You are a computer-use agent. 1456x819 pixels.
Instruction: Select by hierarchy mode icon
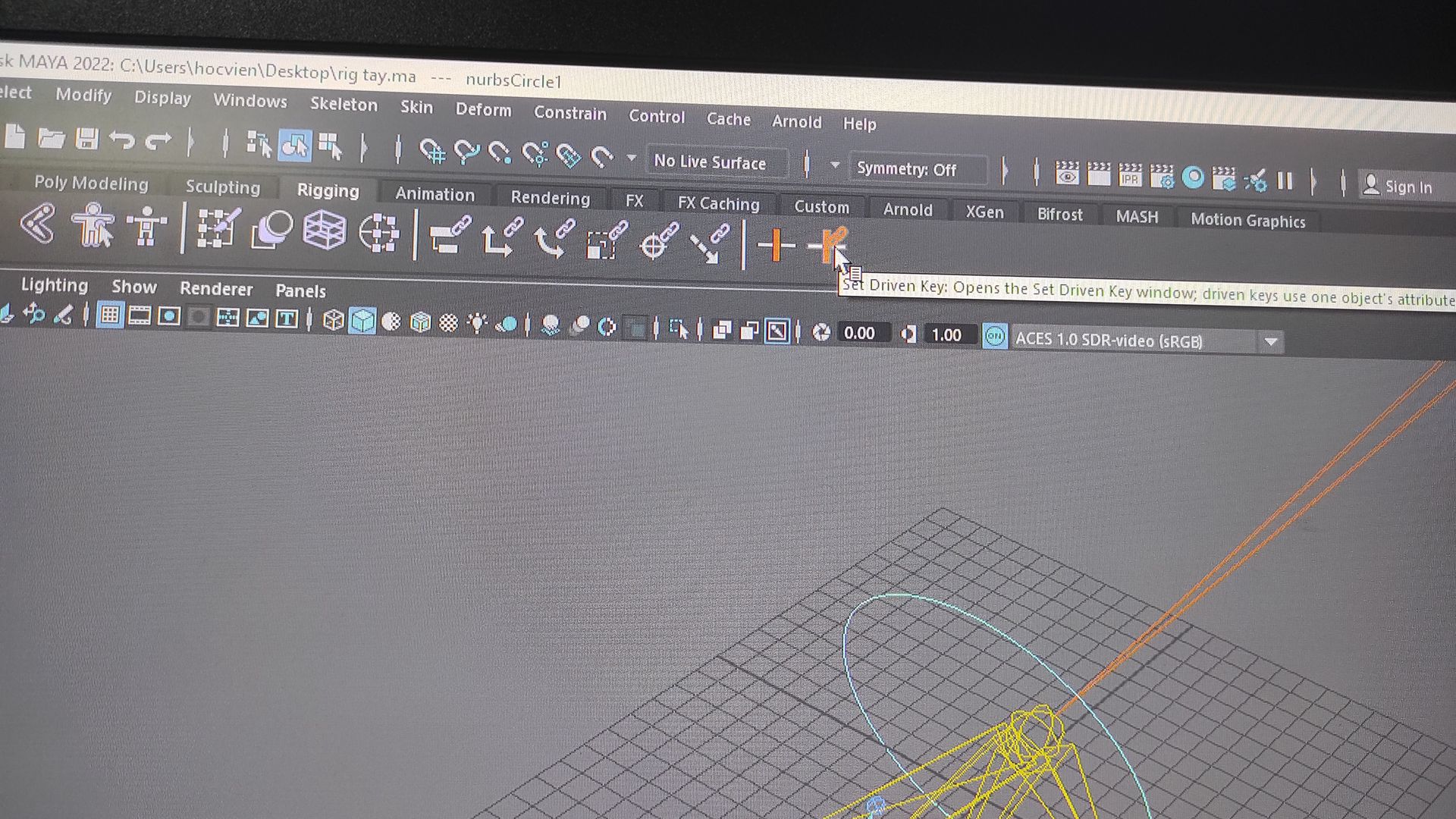click(259, 144)
